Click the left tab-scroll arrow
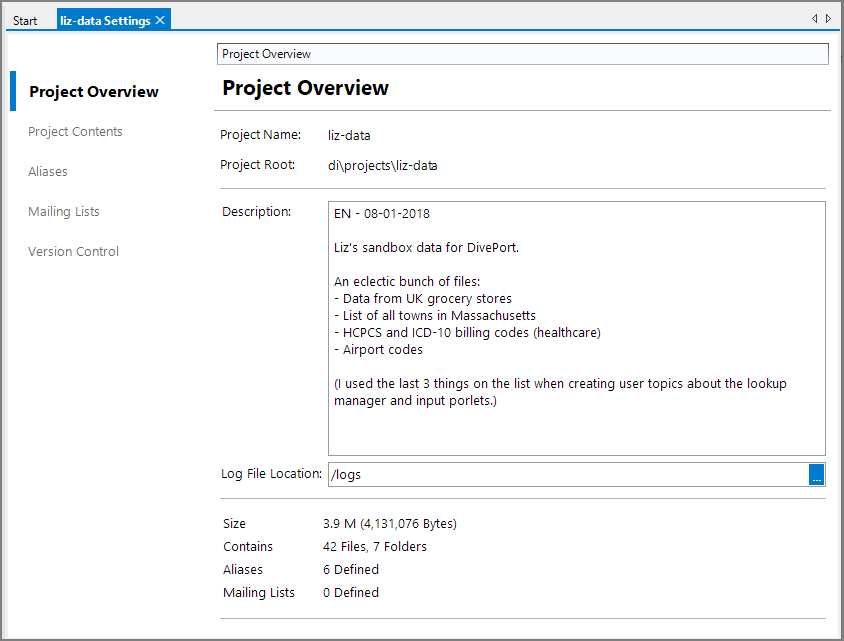This screenshot has width=844, height=641. tap(814, 18)
